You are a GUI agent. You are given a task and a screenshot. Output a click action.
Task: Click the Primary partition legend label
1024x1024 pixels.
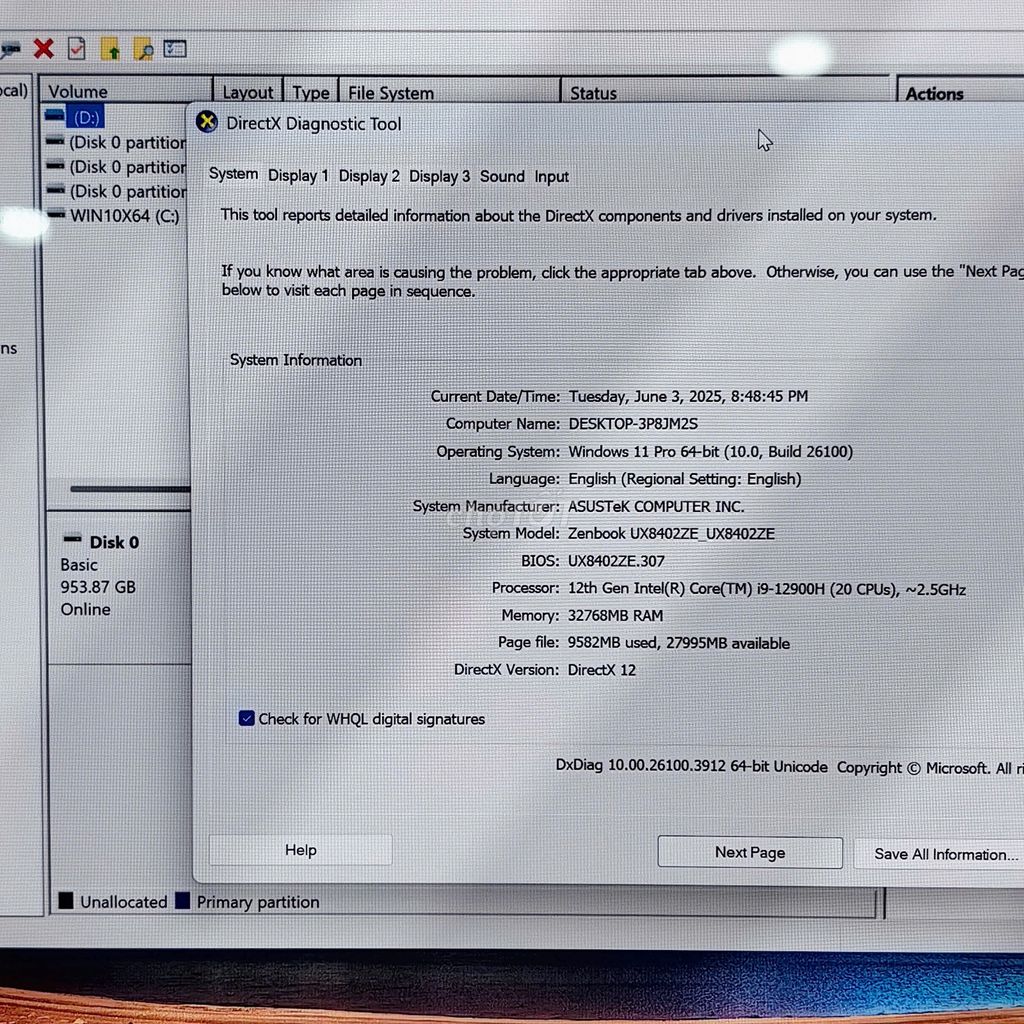click(258, 901)
